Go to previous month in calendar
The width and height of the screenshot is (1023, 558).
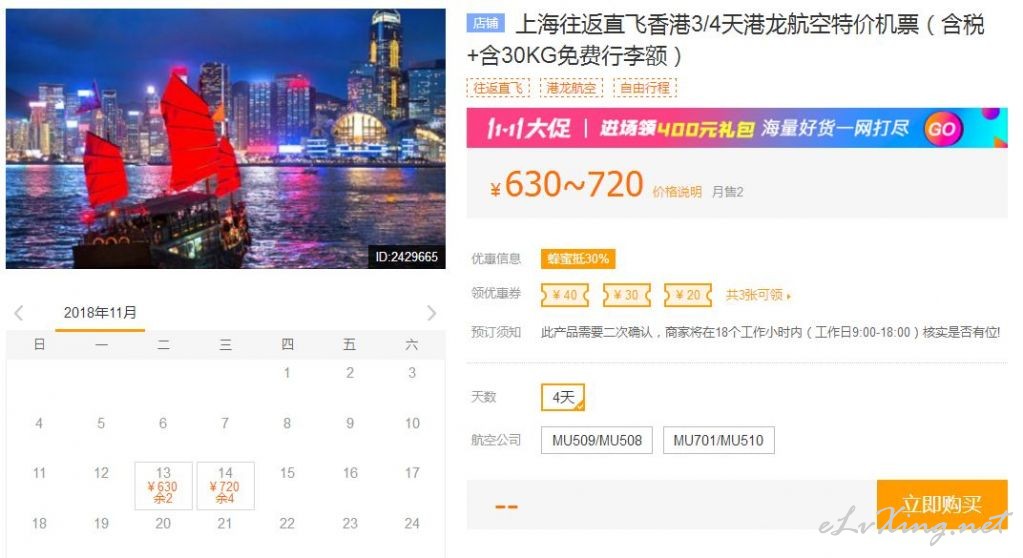click(19, 313)
